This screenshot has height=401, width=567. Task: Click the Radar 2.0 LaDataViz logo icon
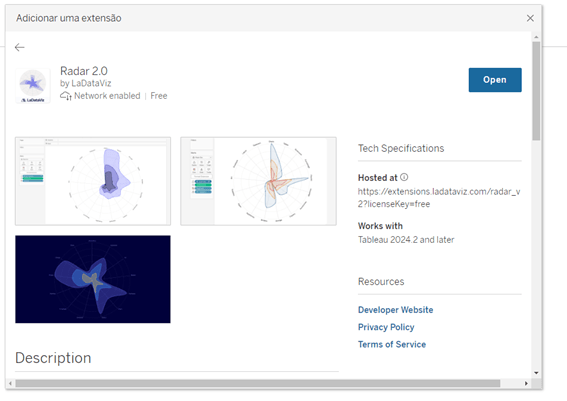click(x=33, y=86)
